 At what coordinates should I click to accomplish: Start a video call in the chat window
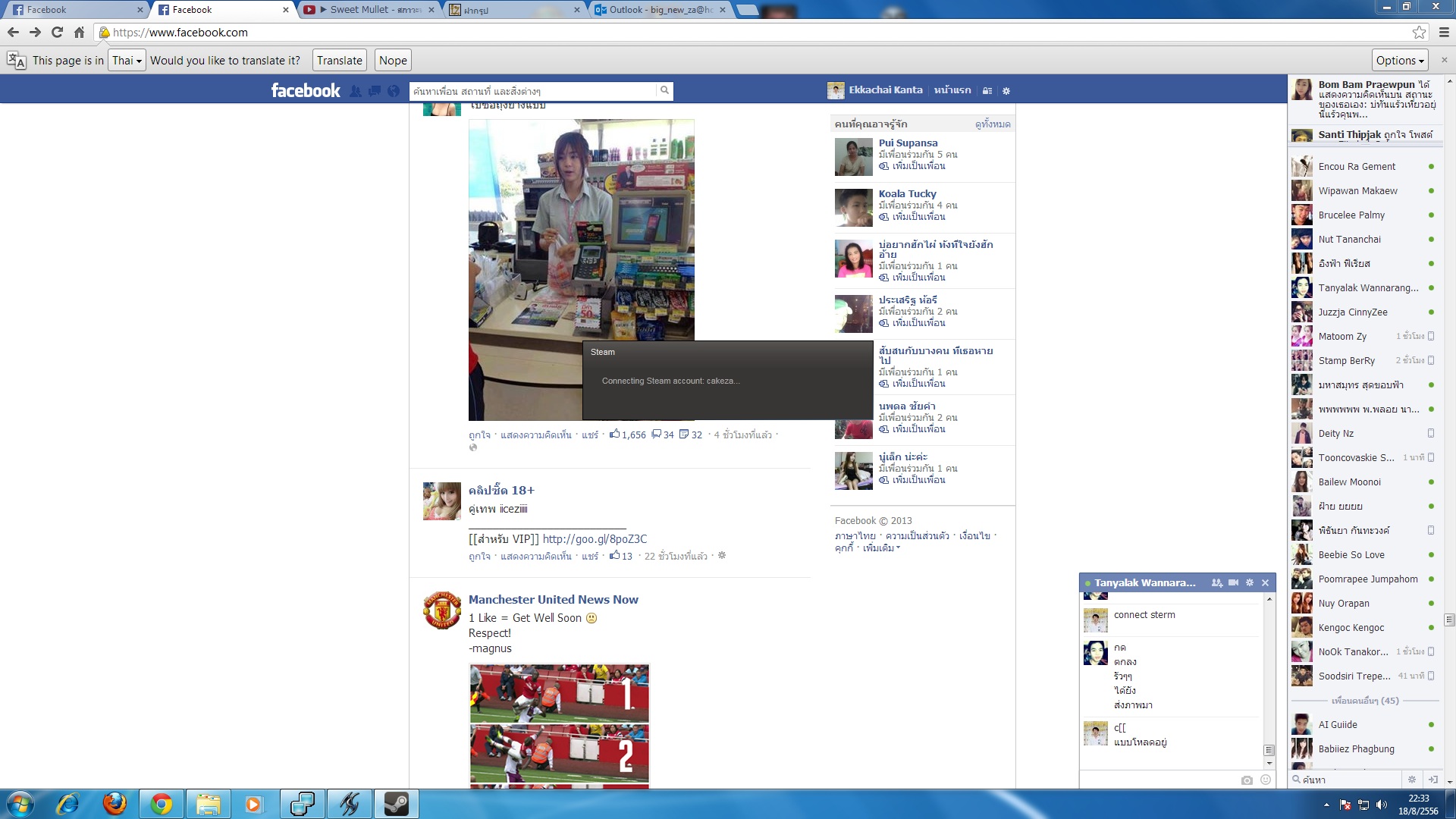pyautogui.click(x=1234, y=582)
